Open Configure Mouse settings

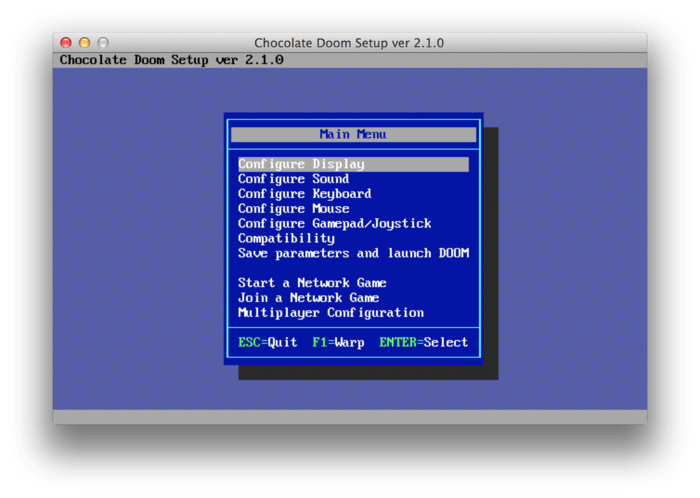click(x=293, y=208)
